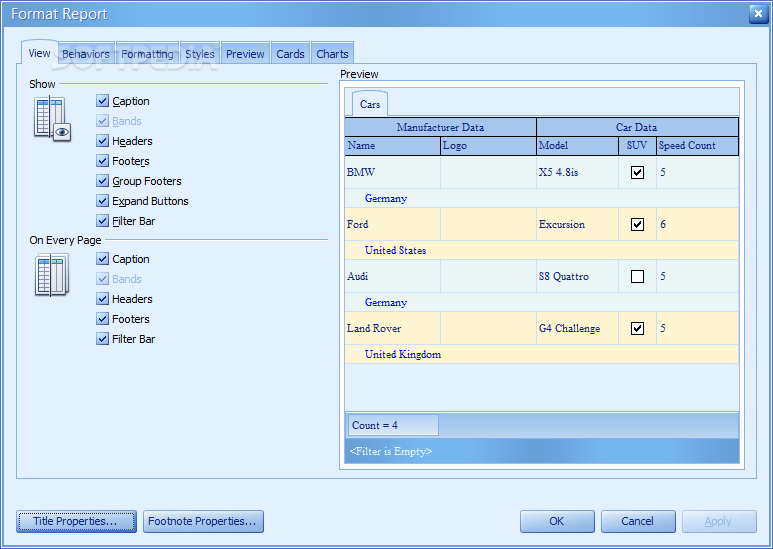Click the Show section table-with-eye icon
Image resolution: width=773 pixels, height=549 pixels.
pyautogui.click(x=52, y=119)
